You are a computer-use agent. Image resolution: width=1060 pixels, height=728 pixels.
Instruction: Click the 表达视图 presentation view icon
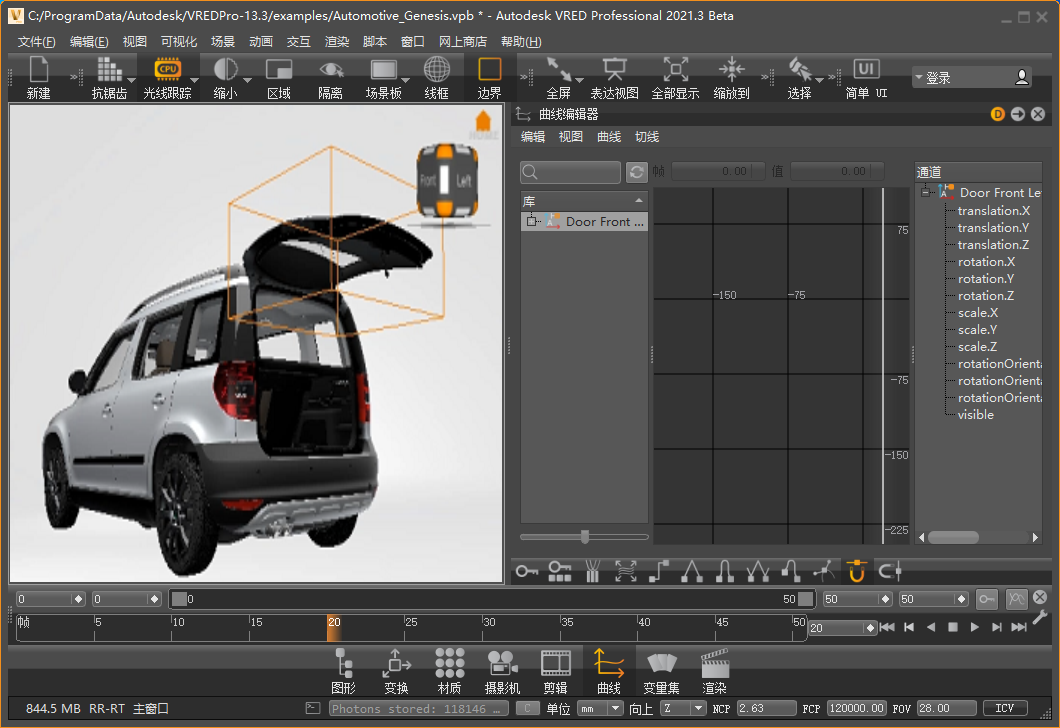tap(614, 70)
